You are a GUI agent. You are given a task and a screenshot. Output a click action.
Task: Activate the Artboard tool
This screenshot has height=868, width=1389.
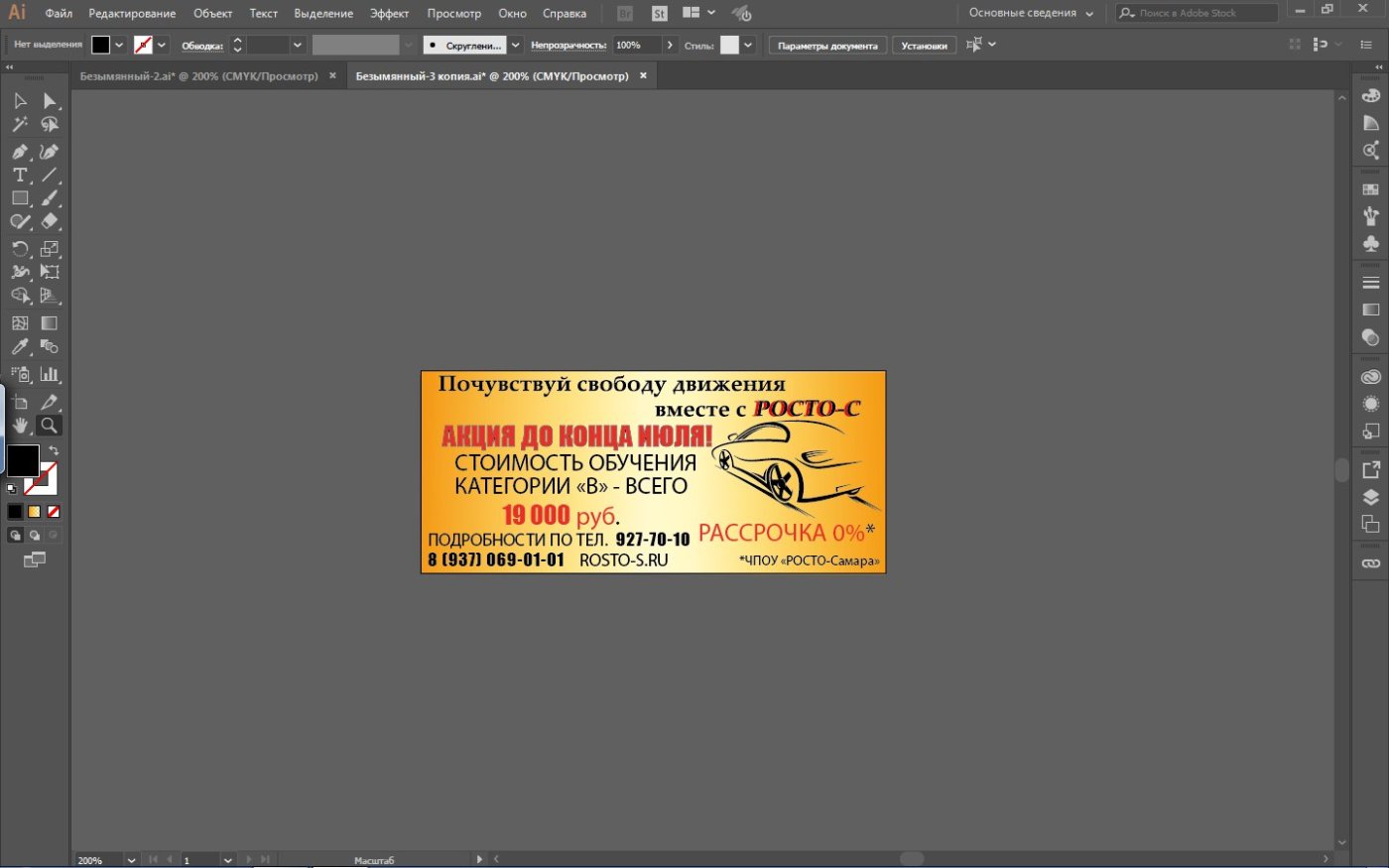20,403
